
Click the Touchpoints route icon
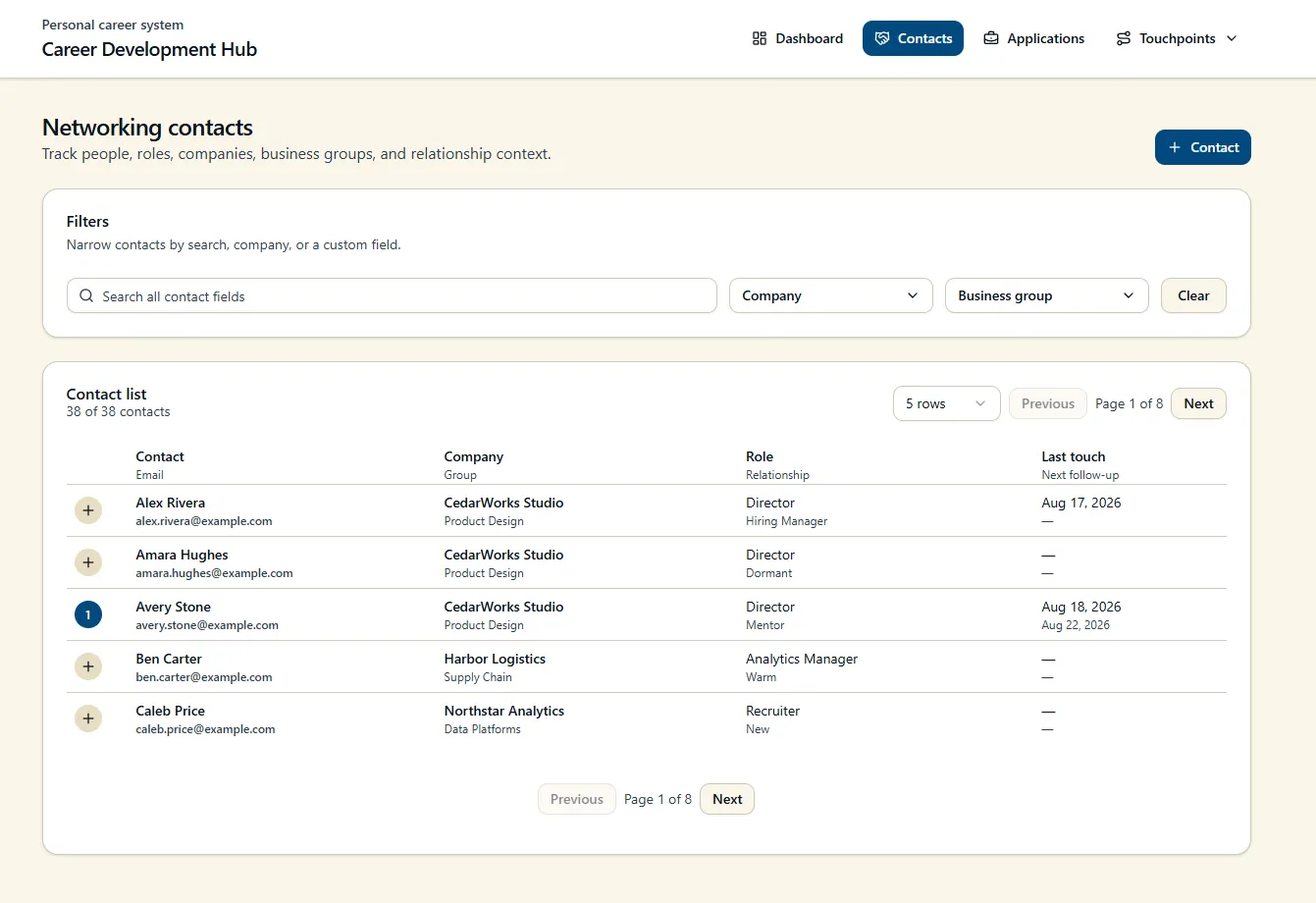pyautogui.click(x=1124, y=38)
